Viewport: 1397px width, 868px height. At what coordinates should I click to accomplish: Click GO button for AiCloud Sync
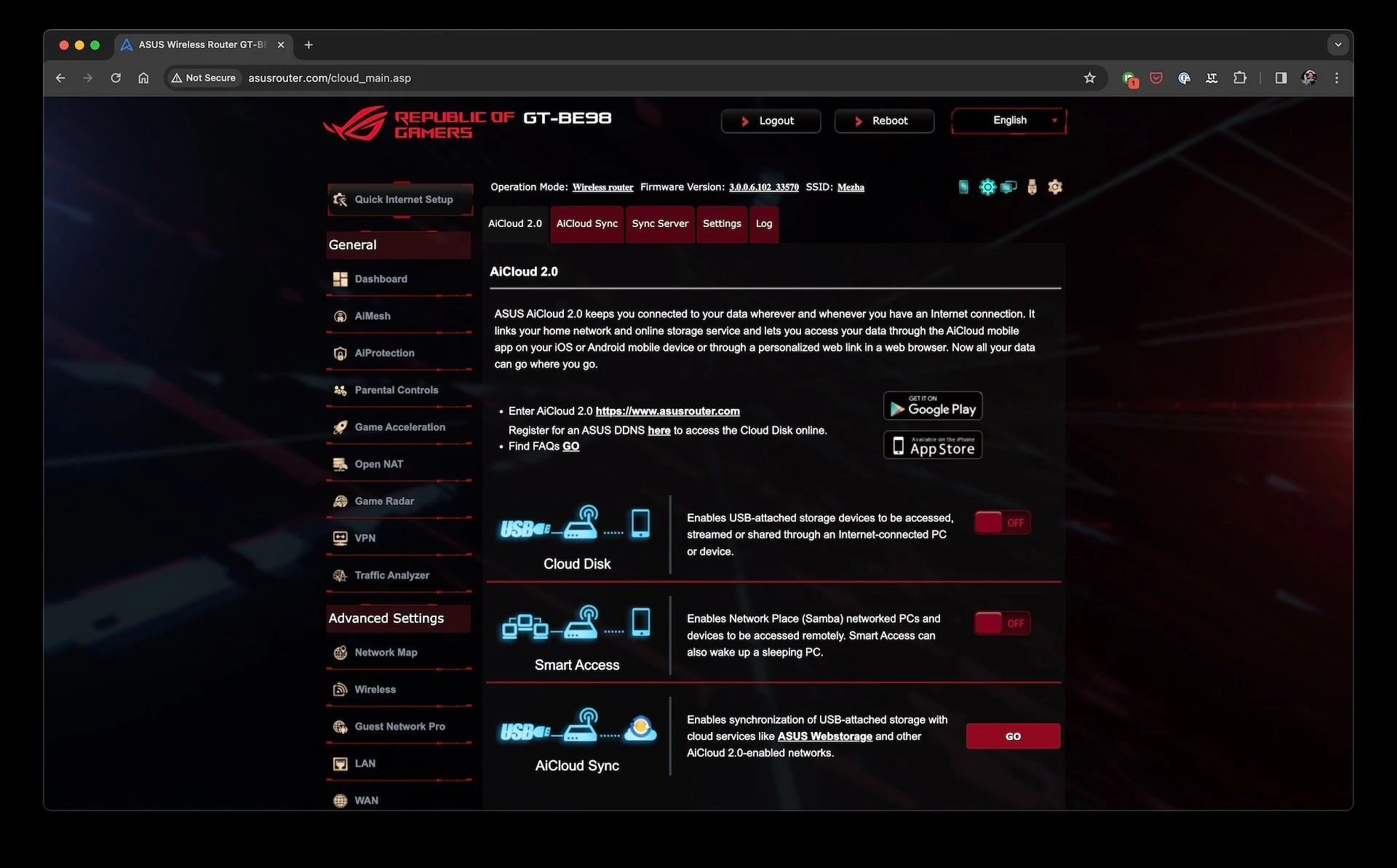[x=1013, y=736]
